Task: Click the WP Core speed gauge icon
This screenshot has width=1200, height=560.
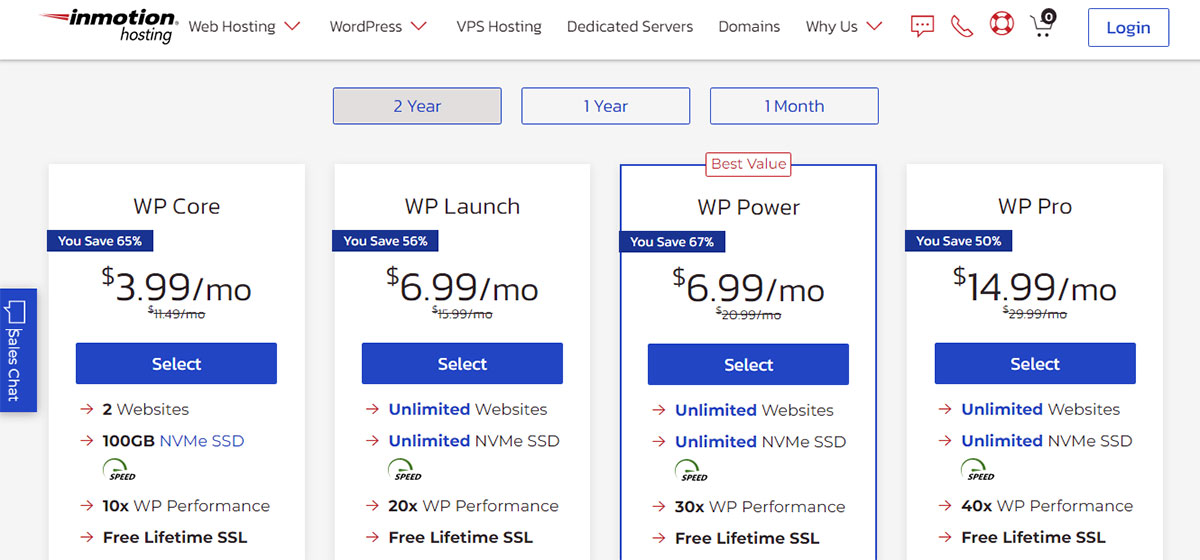Action: click(x=119, y=470)
